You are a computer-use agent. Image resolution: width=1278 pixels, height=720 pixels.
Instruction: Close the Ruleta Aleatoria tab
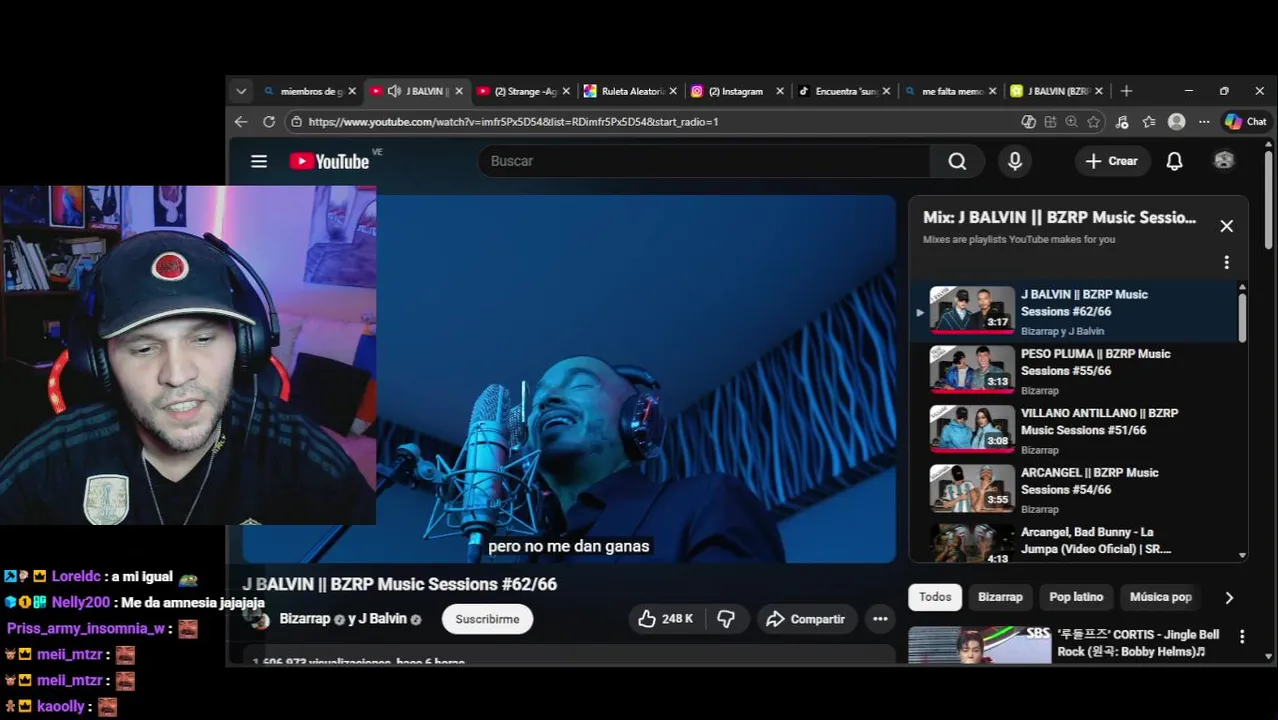tap(672, 91)
